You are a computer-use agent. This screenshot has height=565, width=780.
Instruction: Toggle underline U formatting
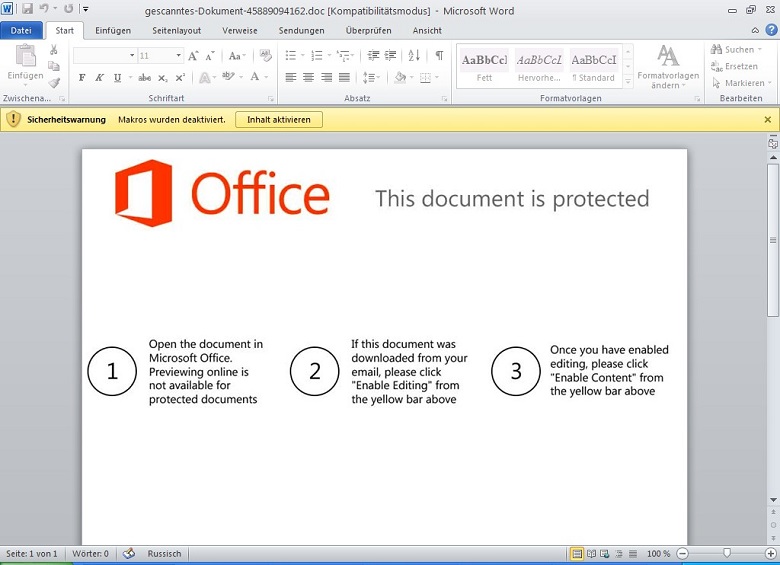117,78
